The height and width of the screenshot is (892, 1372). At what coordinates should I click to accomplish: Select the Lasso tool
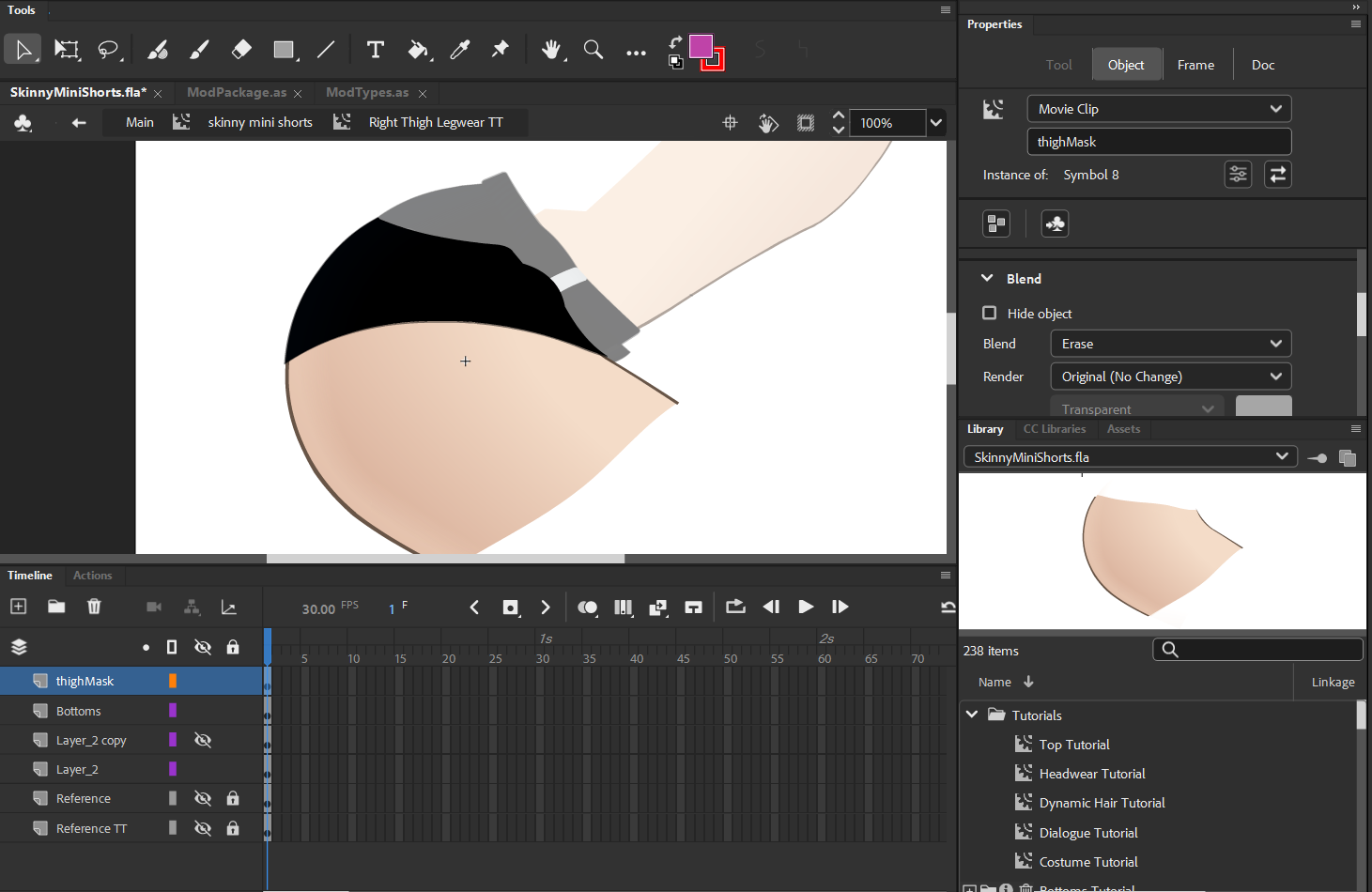coord(109,50)
